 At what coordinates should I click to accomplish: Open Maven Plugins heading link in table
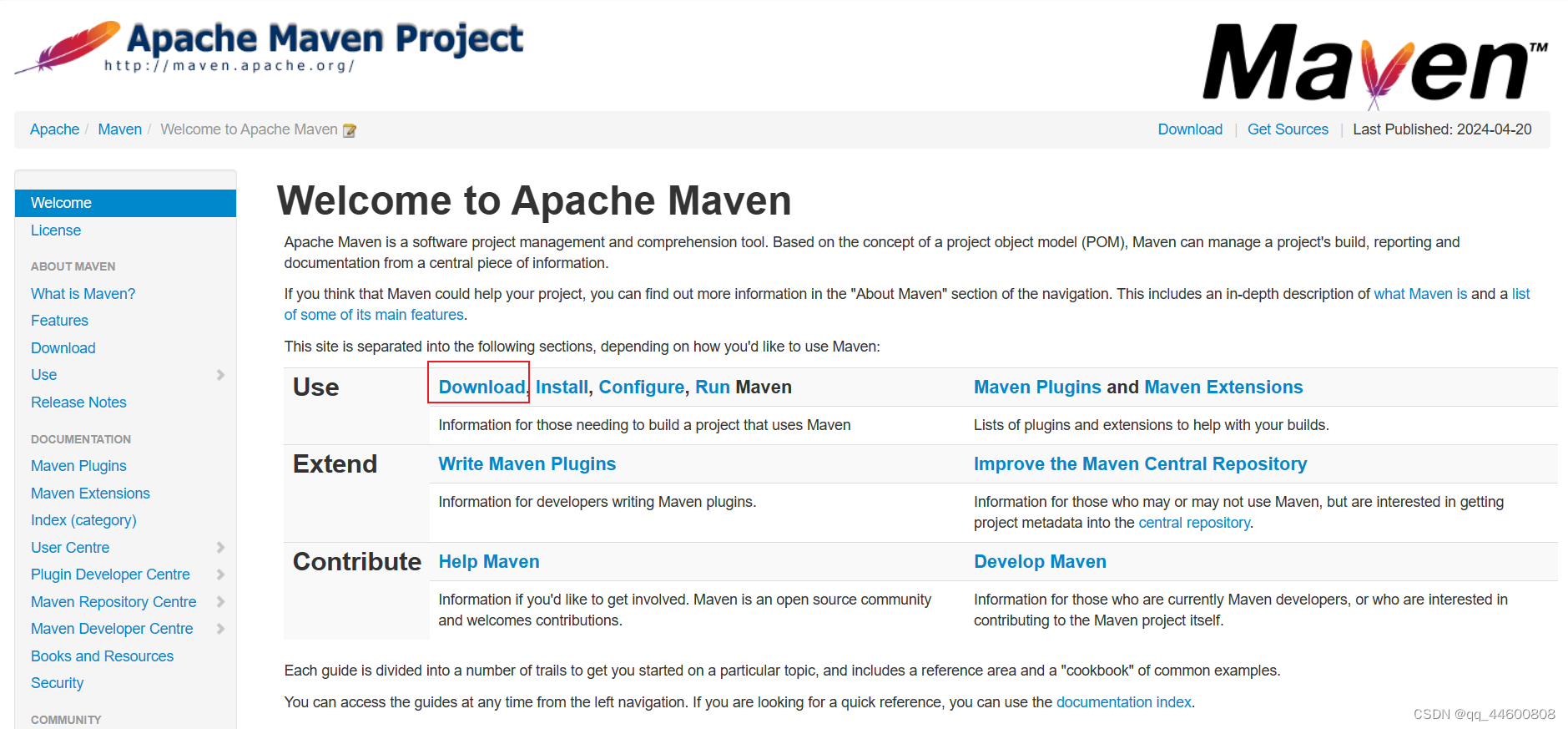point(1037,387)
